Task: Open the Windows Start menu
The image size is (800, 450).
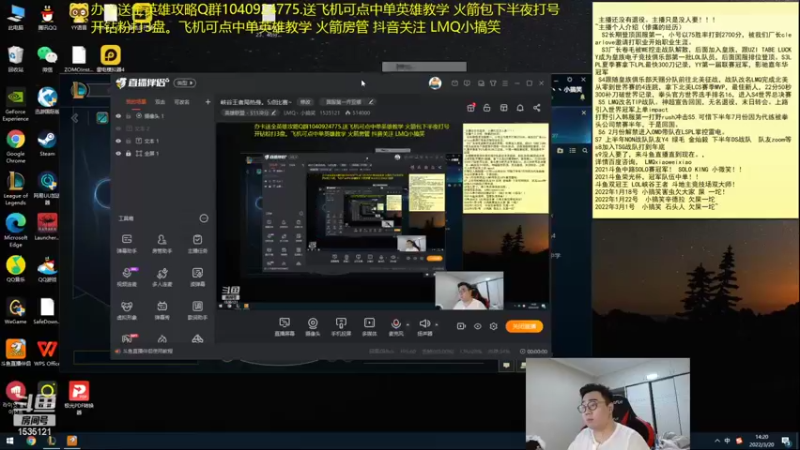Action: (9, 441)
